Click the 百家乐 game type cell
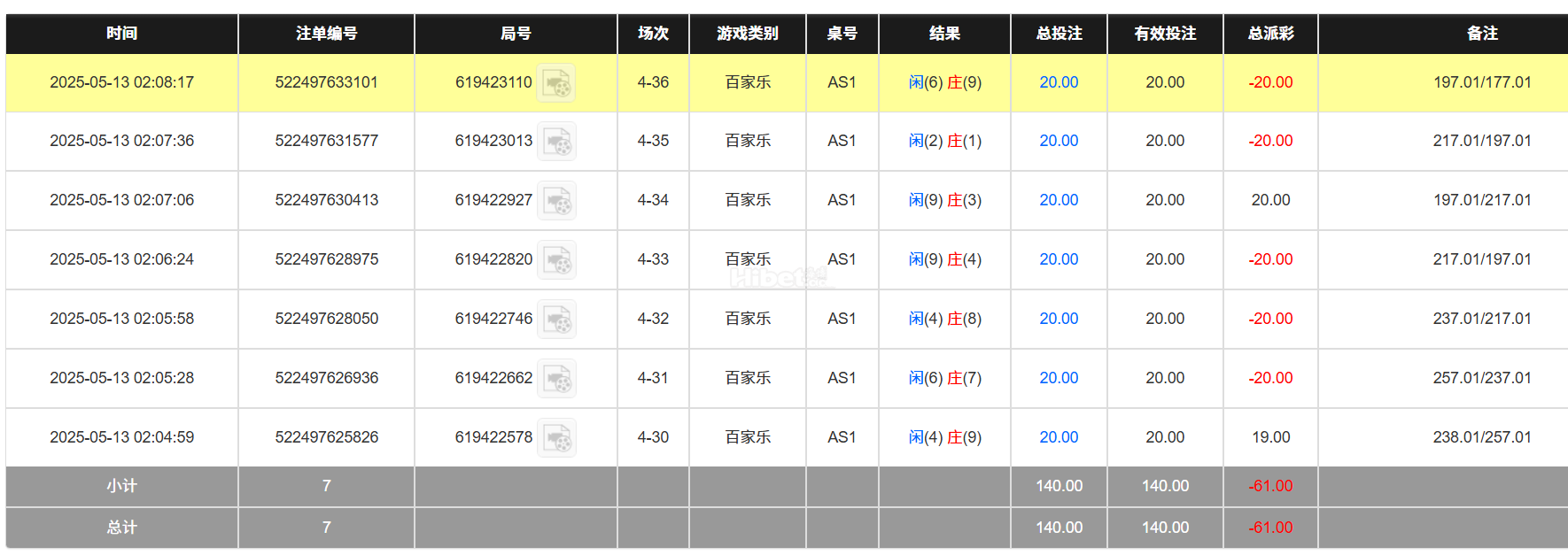The width and height of the screenshot is (1568, 555). point(747,82)
